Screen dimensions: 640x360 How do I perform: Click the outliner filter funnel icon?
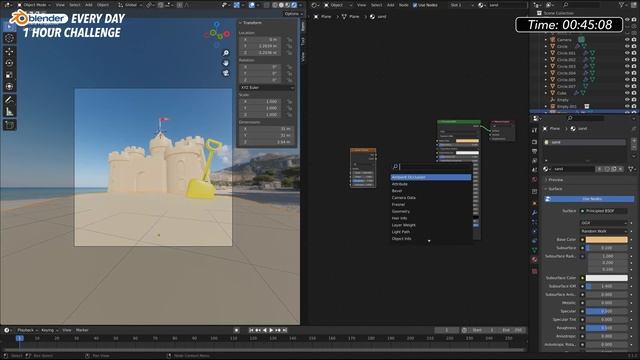coord(622,5)
